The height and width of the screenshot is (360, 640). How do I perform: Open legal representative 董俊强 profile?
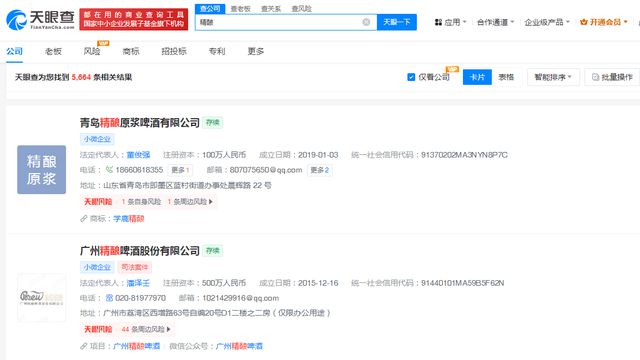click(138, 155)
